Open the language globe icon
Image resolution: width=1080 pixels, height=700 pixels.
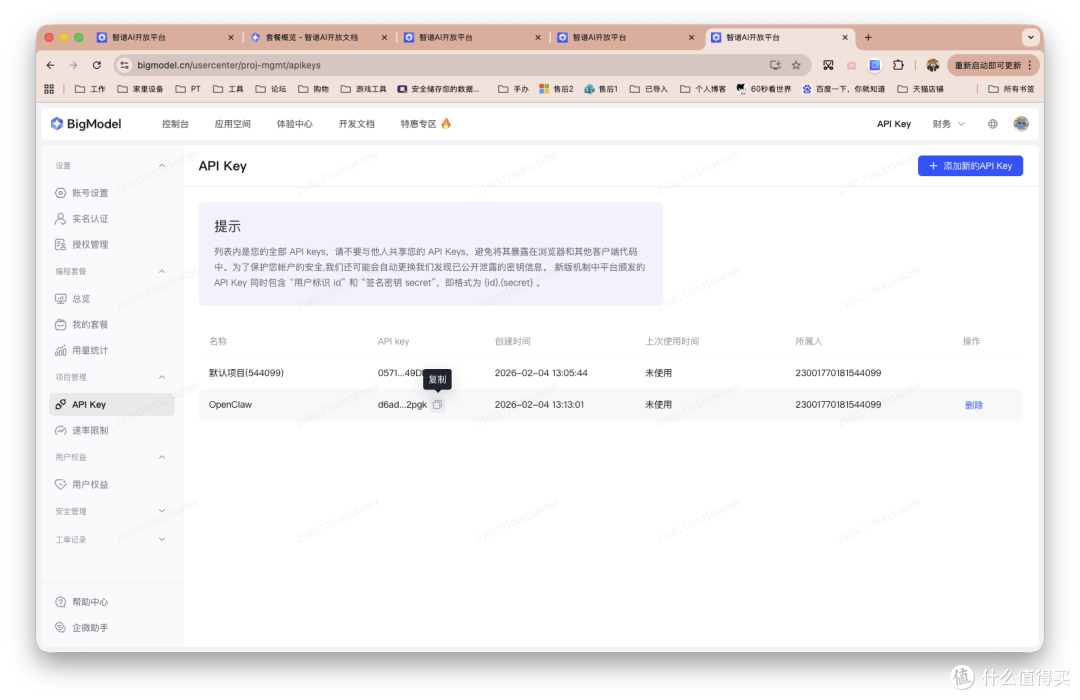tap(993, 124)
